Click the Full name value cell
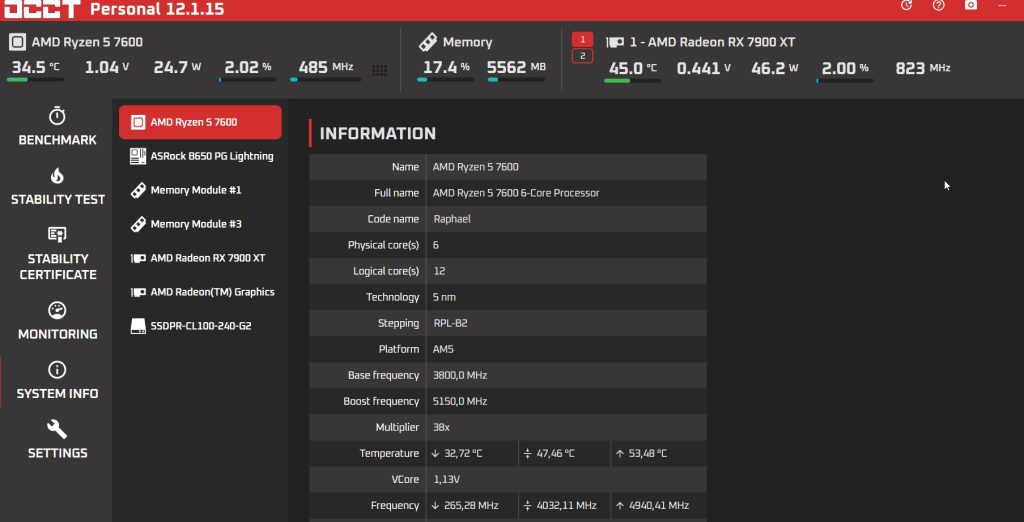 pos(566,193)
